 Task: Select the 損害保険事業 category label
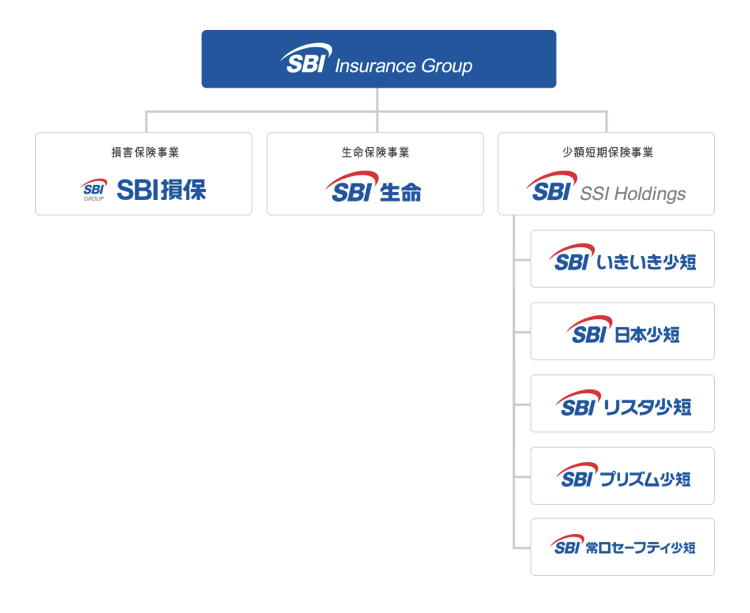coord(144,153)
